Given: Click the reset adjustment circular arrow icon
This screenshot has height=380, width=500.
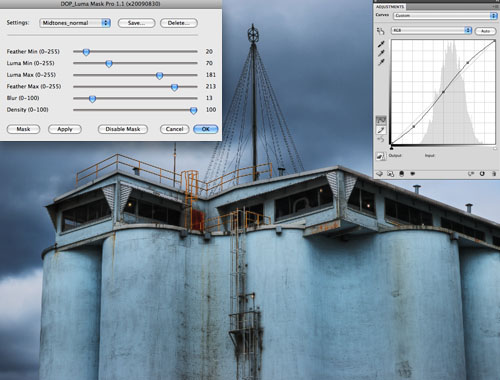Looking at the screenshot, I should [482, 174].
